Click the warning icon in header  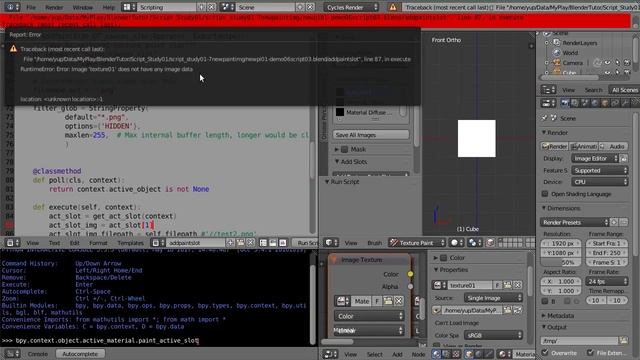coord(393,7)
